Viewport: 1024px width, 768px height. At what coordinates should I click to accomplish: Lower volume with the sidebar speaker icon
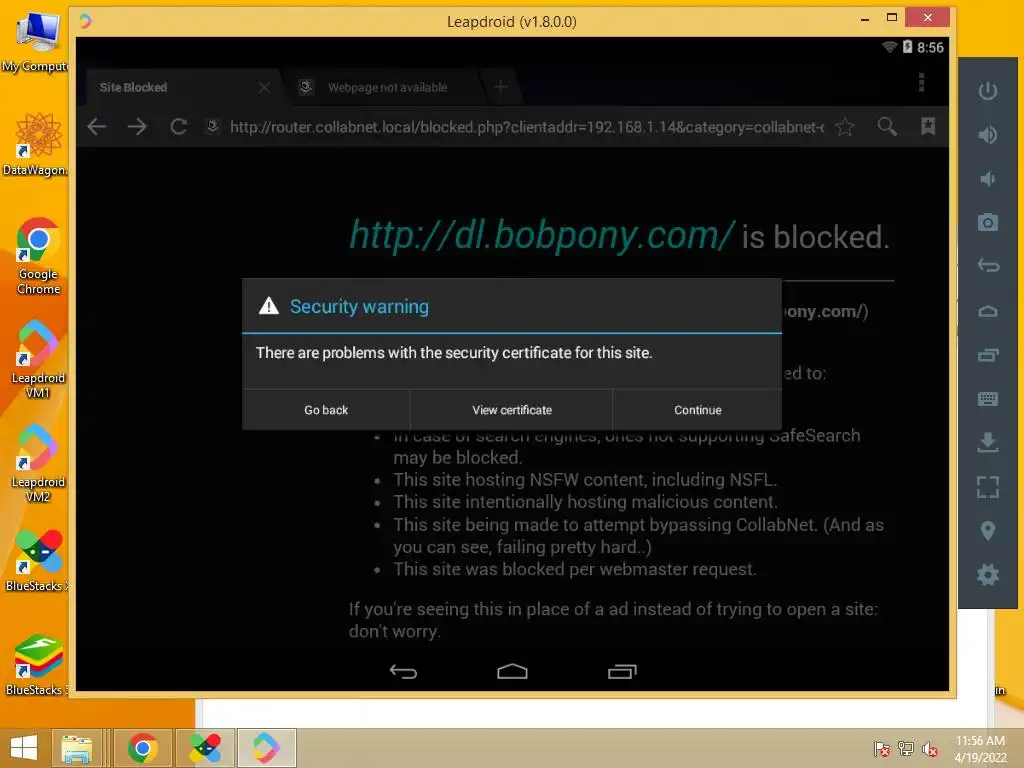tap(987, 178)
